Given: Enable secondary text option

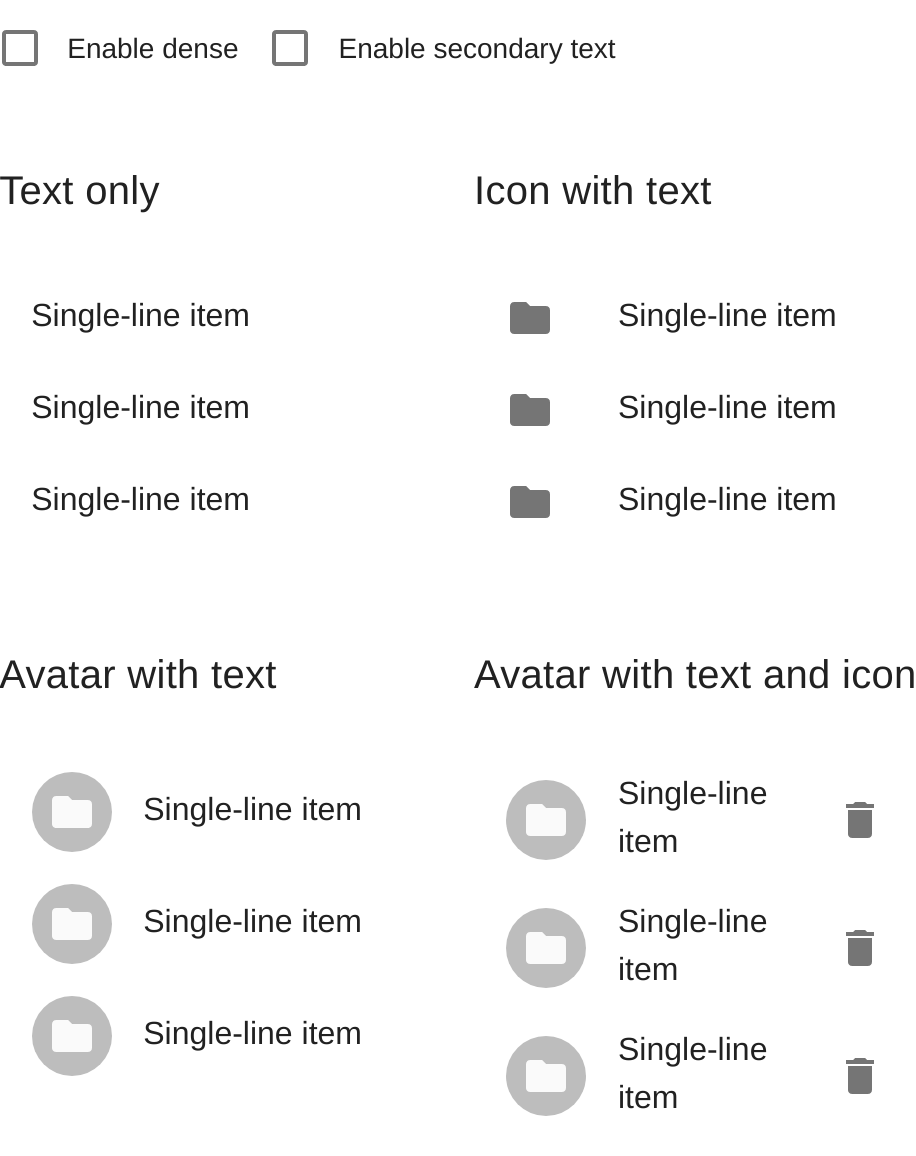Looking at the screenshot, I should pyautogui.click(x=290, y=47).
